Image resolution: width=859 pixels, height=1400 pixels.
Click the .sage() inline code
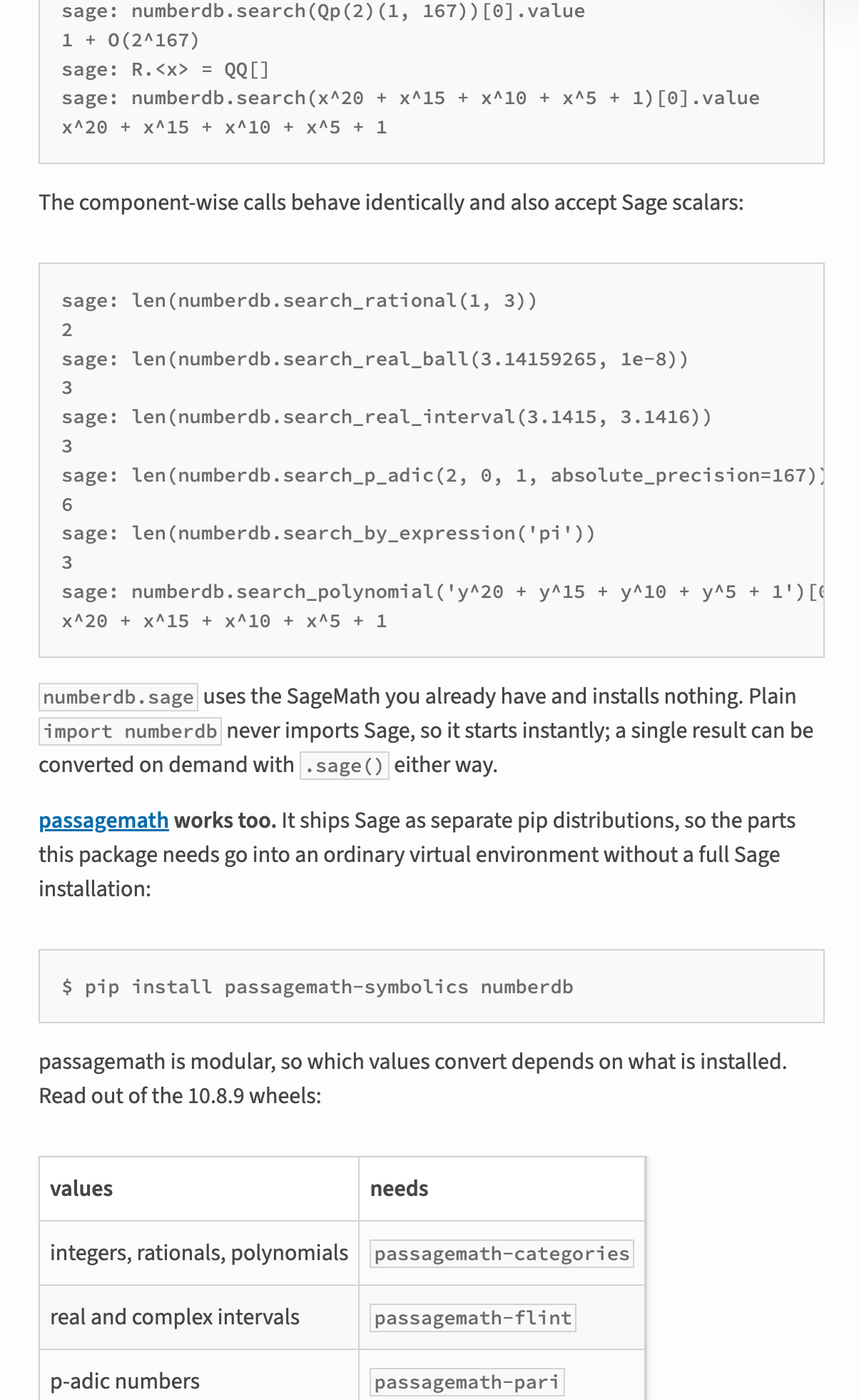click(x=345, y=766)
